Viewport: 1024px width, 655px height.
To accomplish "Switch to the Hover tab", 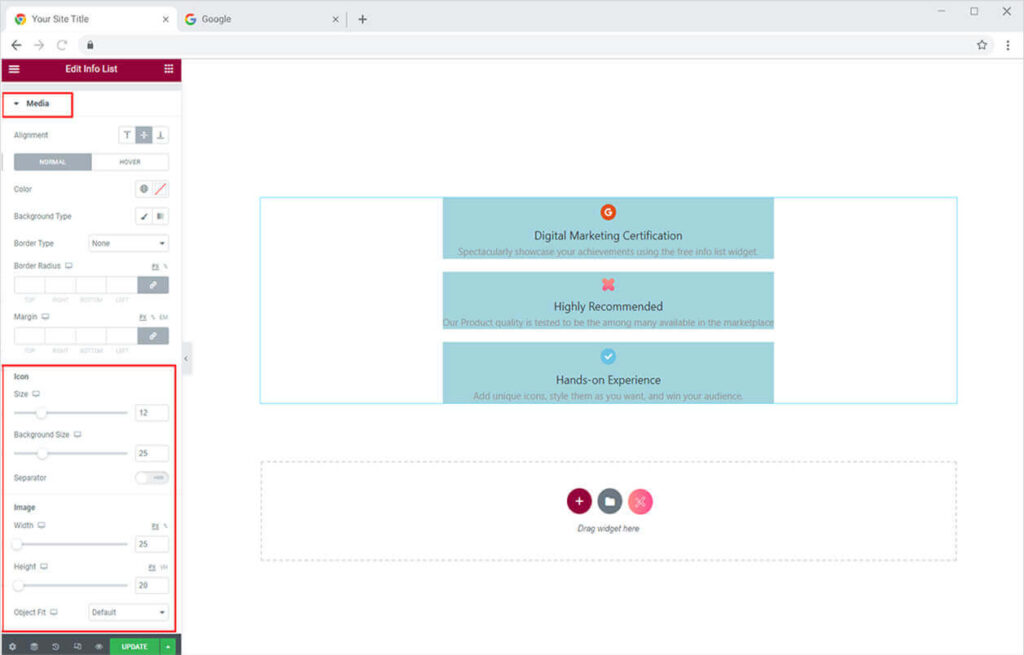I will pyautogui.click(x=130, y=162).
